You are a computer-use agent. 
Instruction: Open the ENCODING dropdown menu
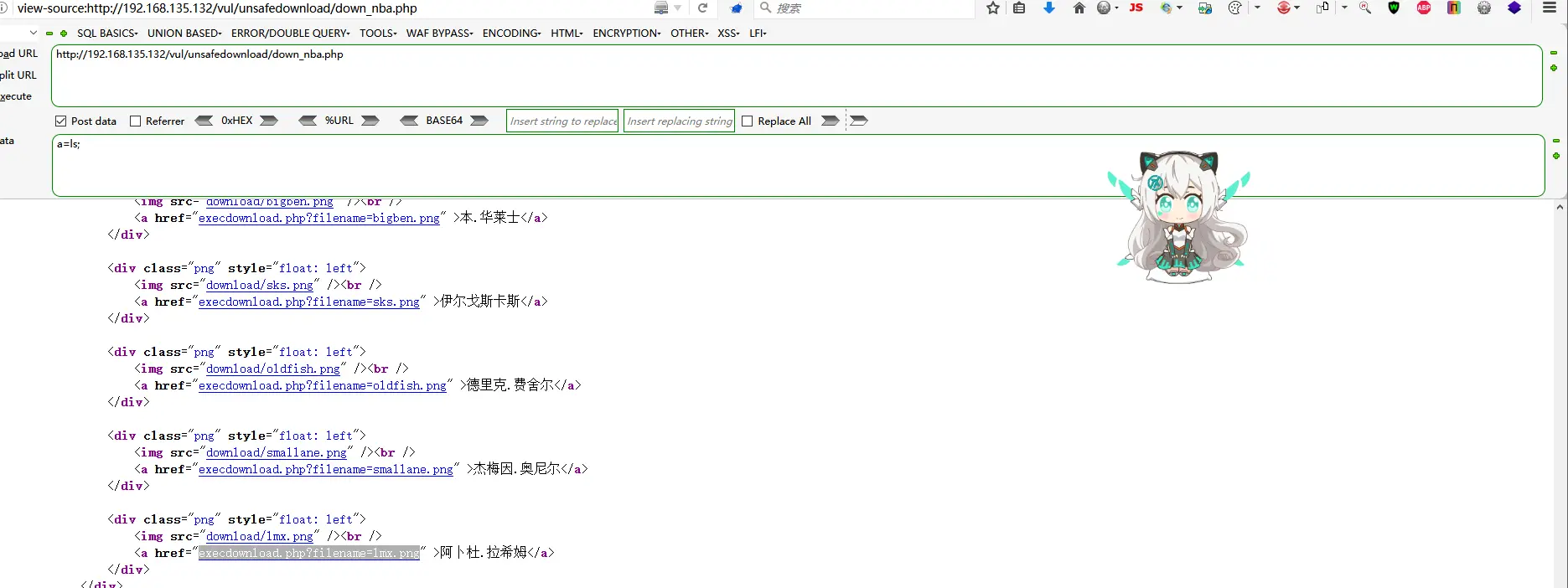(512, 34)
